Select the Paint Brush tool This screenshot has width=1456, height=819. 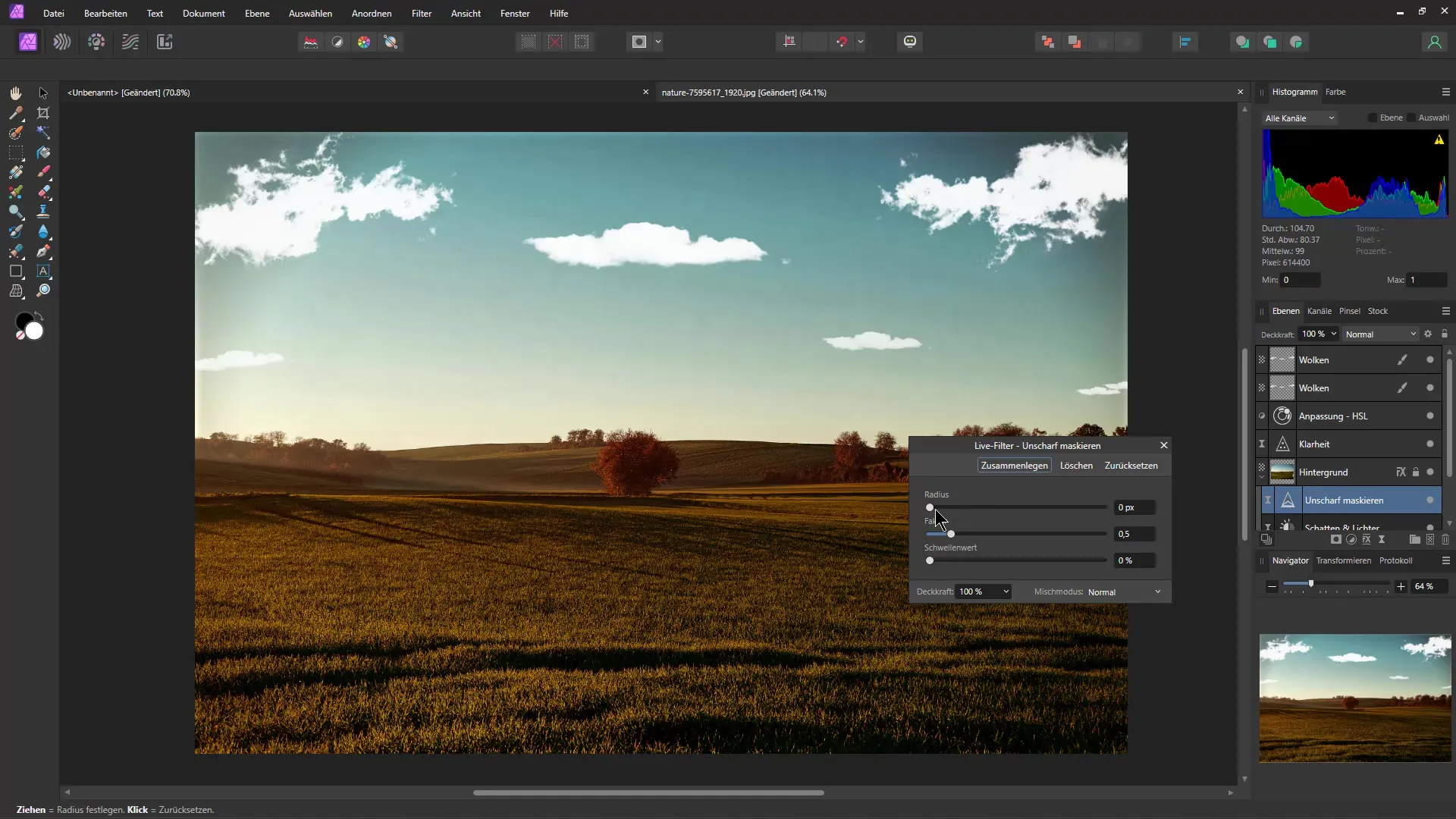[x=43, y=172]
